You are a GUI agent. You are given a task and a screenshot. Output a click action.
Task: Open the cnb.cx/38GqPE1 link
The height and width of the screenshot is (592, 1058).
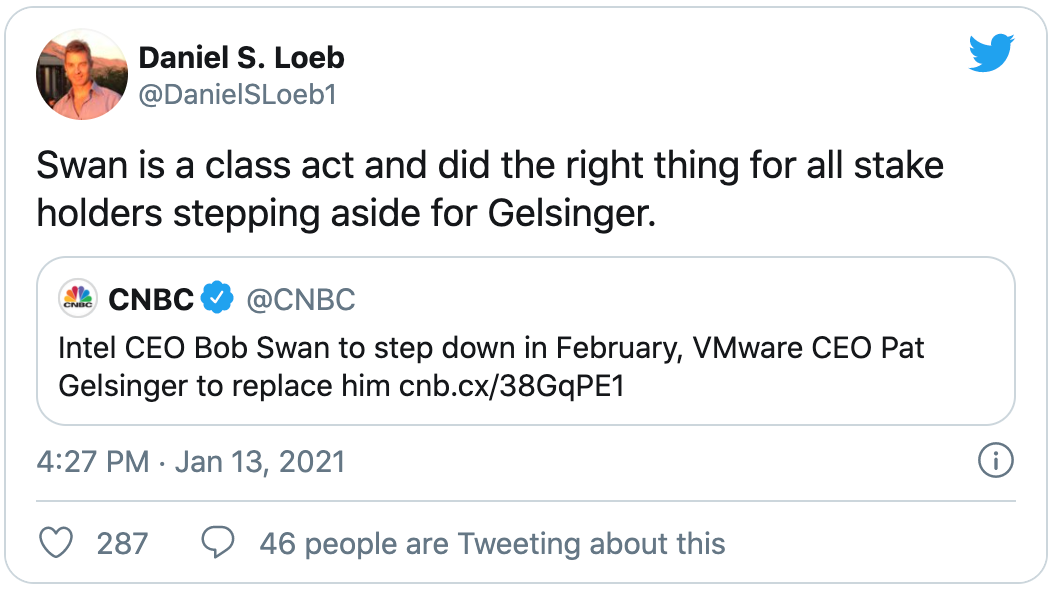pos(511,386)
